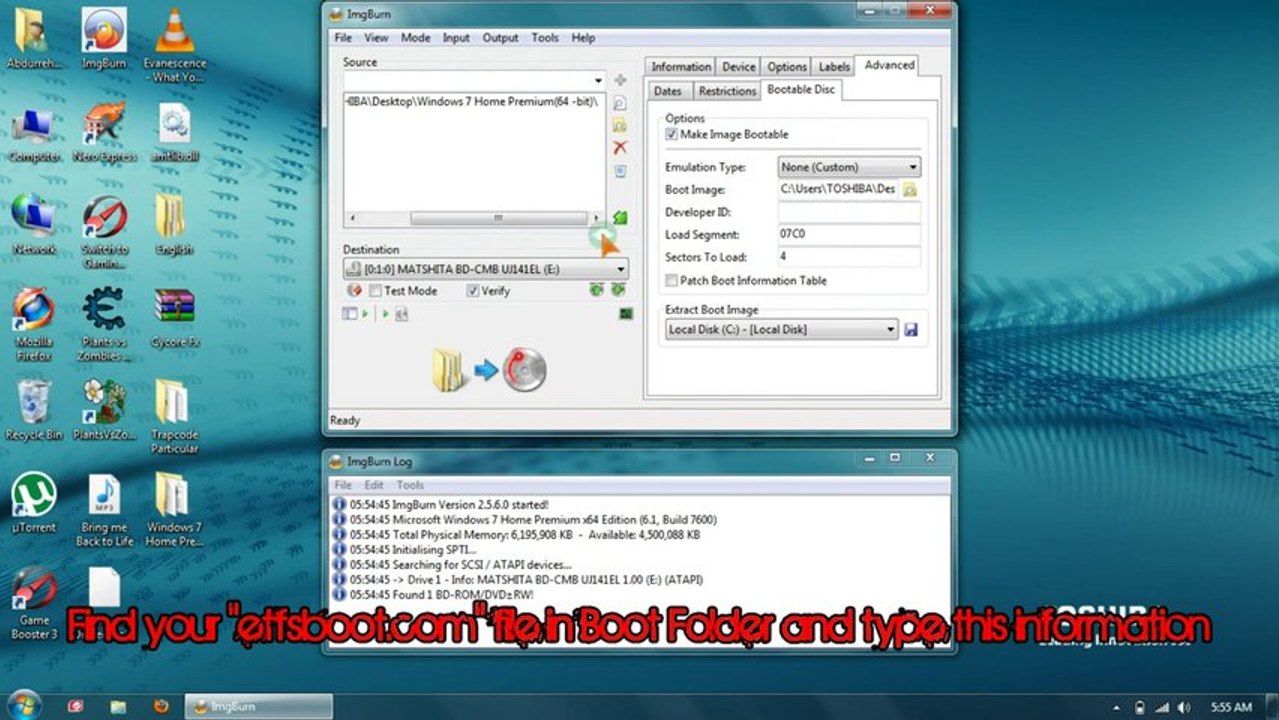Click the Boot Image path field
This screenshot has width=1279, height=720.
839,189
